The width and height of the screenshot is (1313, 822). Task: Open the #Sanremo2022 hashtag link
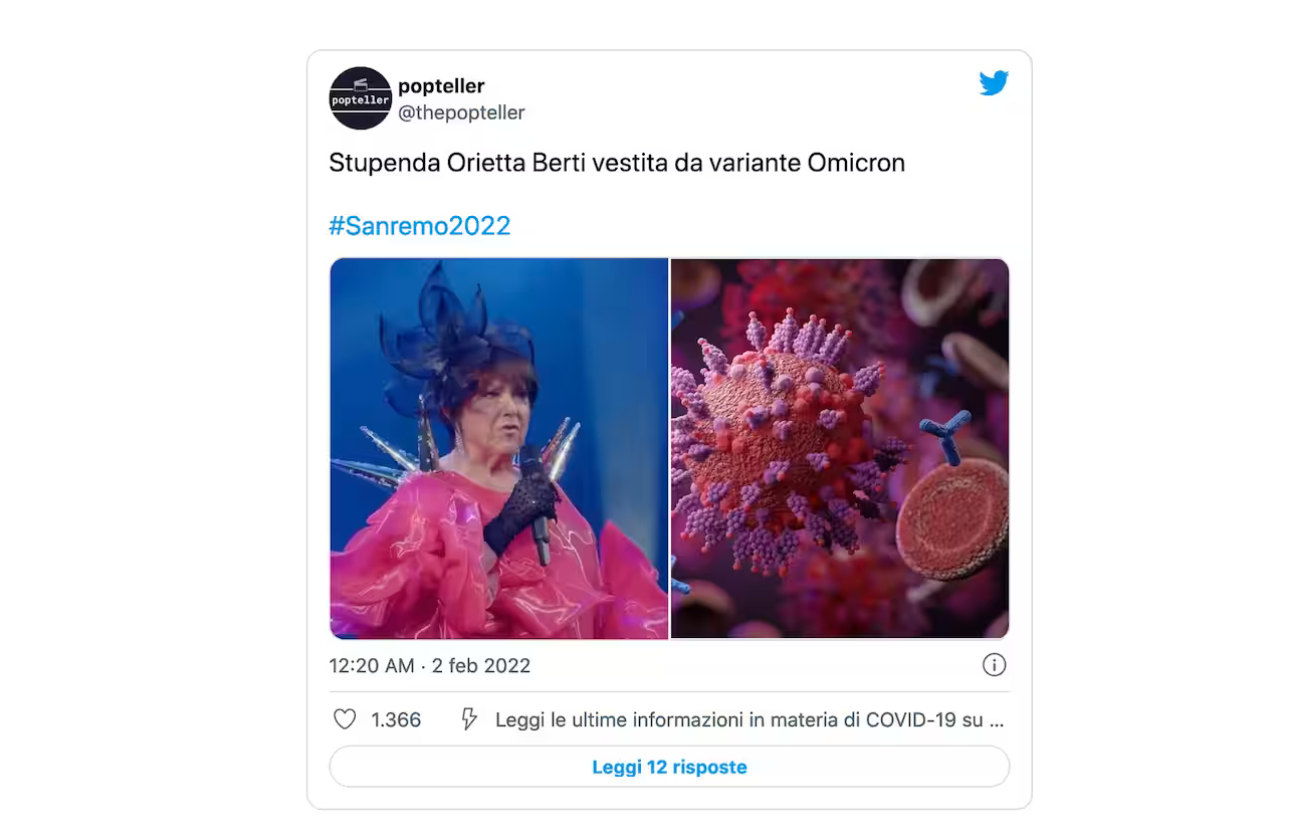419,225
